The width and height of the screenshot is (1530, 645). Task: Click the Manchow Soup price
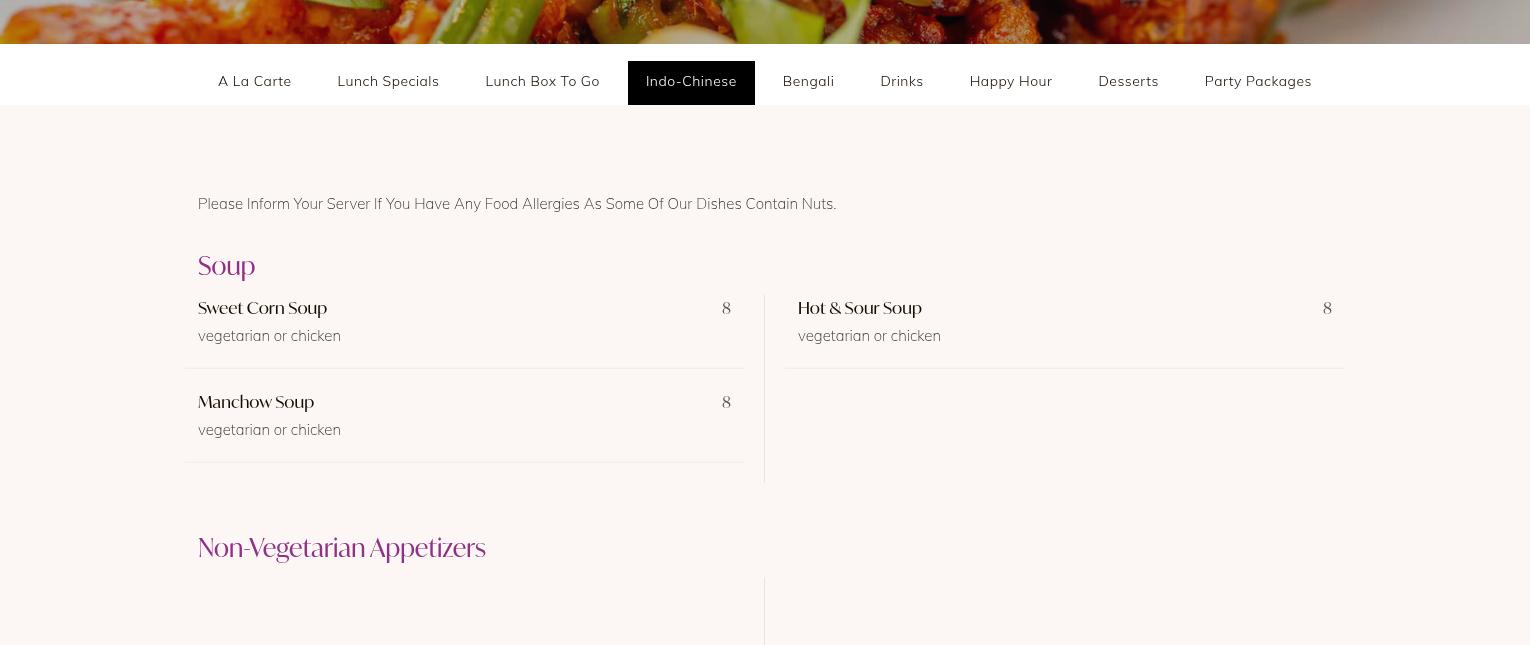(x=727, y=402)
